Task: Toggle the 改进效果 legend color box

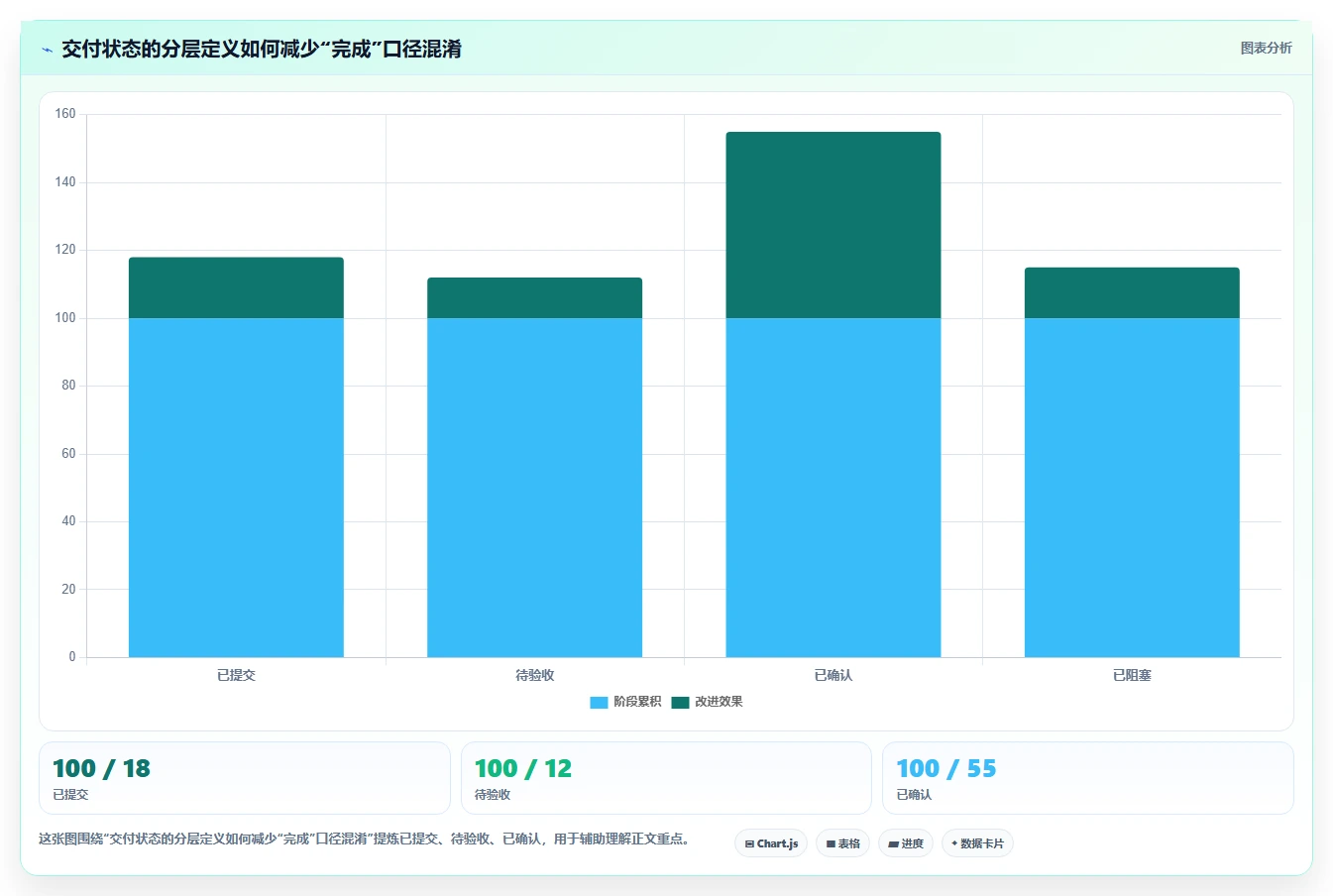Action: tap(680, 702)
